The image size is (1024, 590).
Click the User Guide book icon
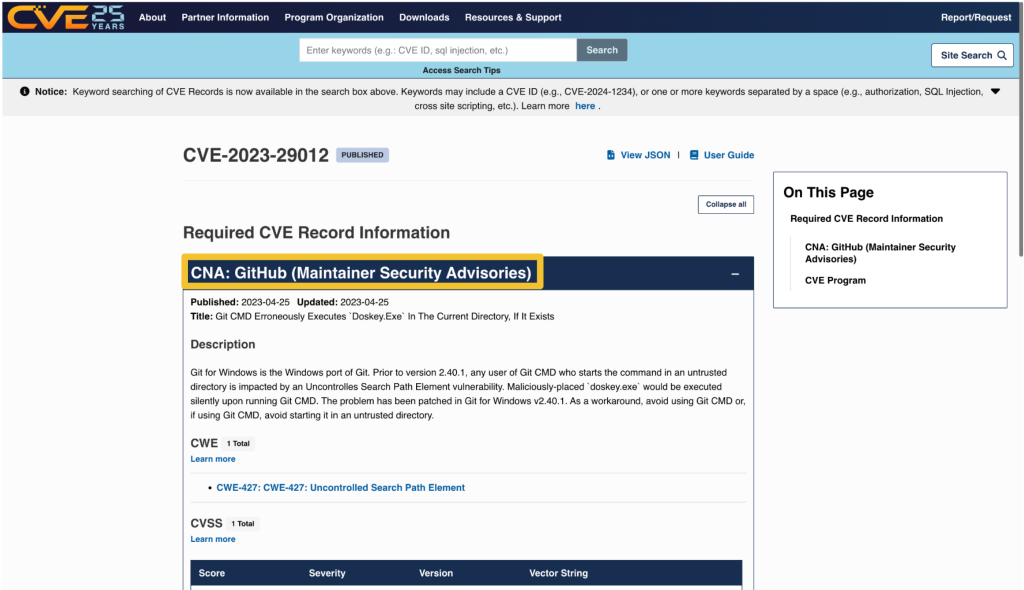coord(694,155)
